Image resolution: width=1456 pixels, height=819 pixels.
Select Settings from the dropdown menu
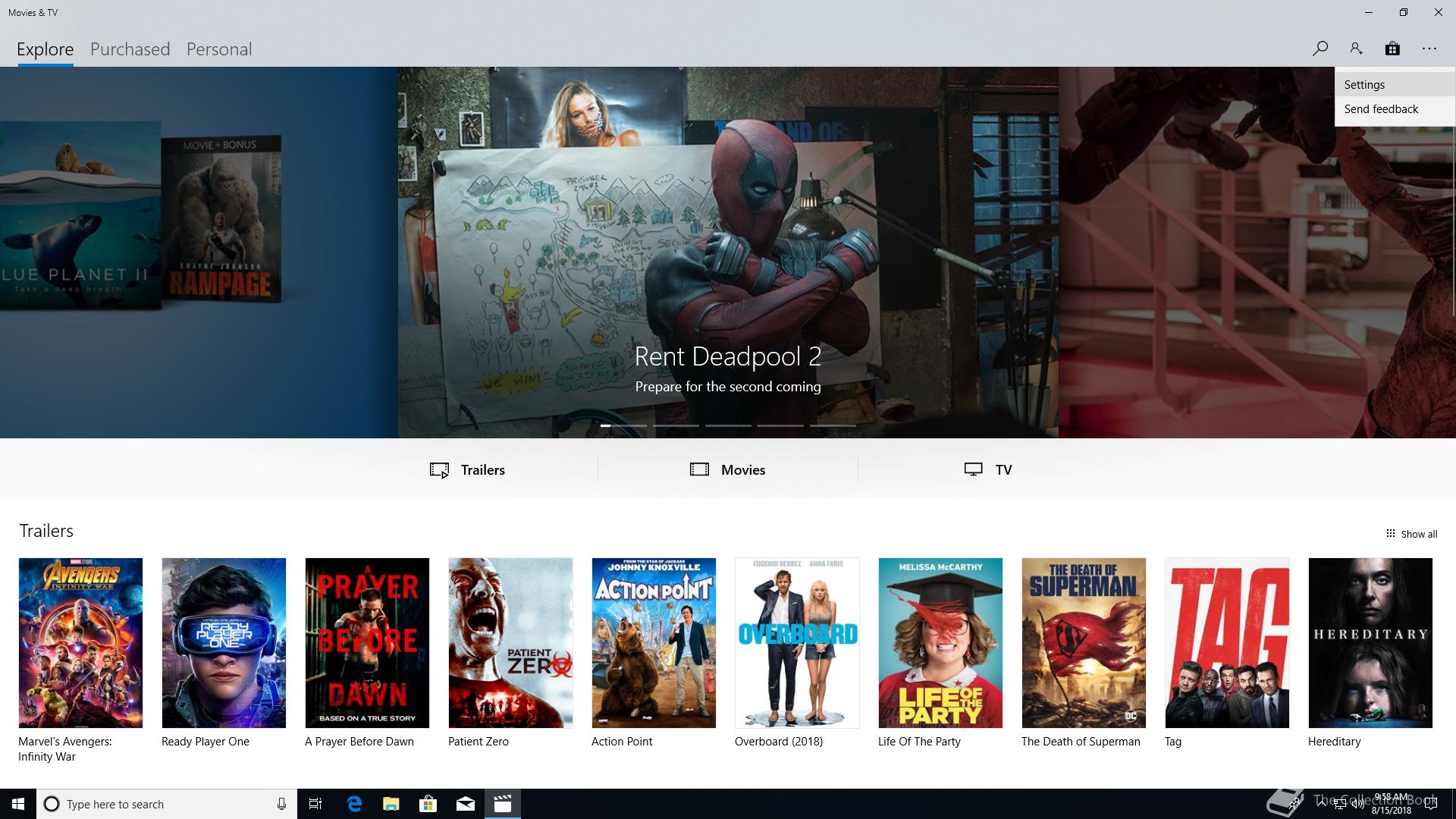[1395, 85]
